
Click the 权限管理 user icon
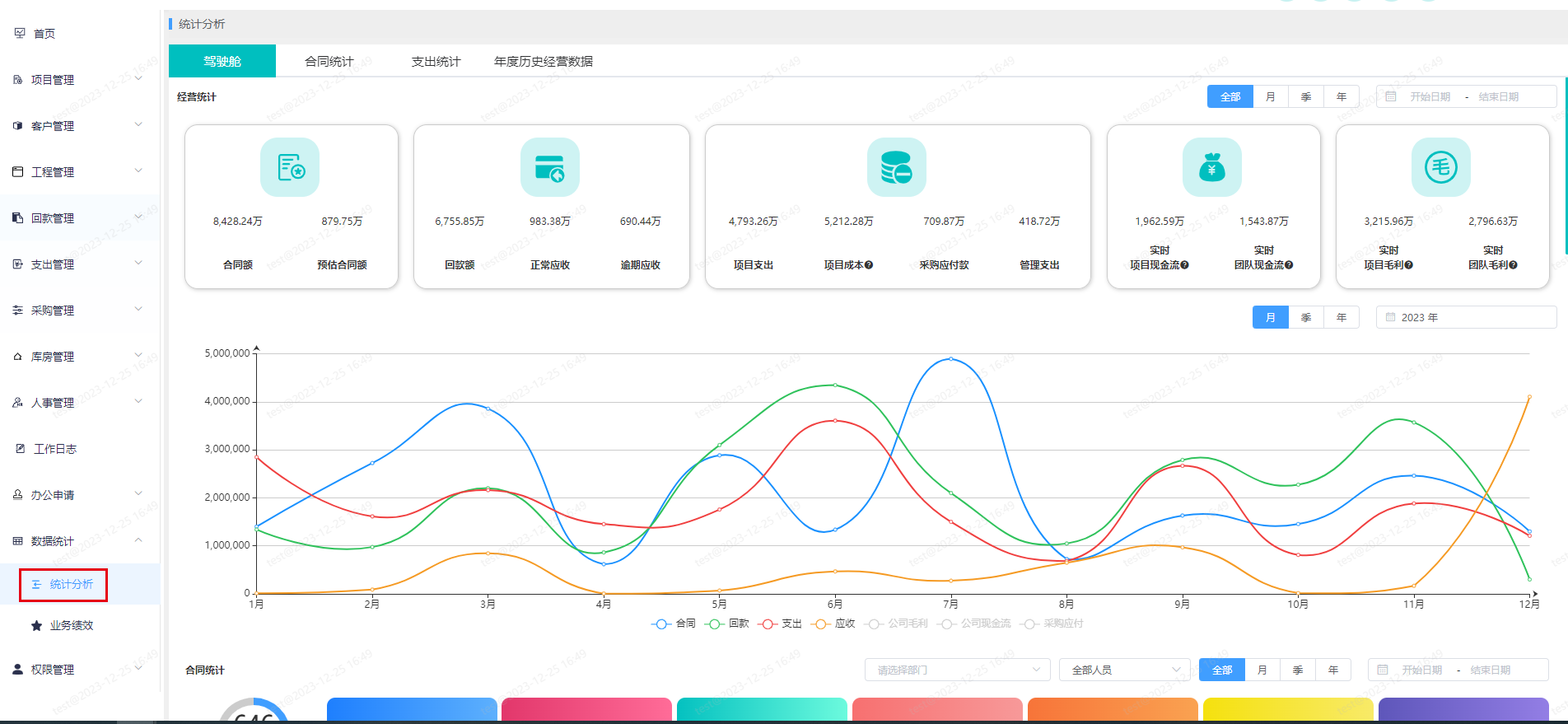tap(18, 670)
